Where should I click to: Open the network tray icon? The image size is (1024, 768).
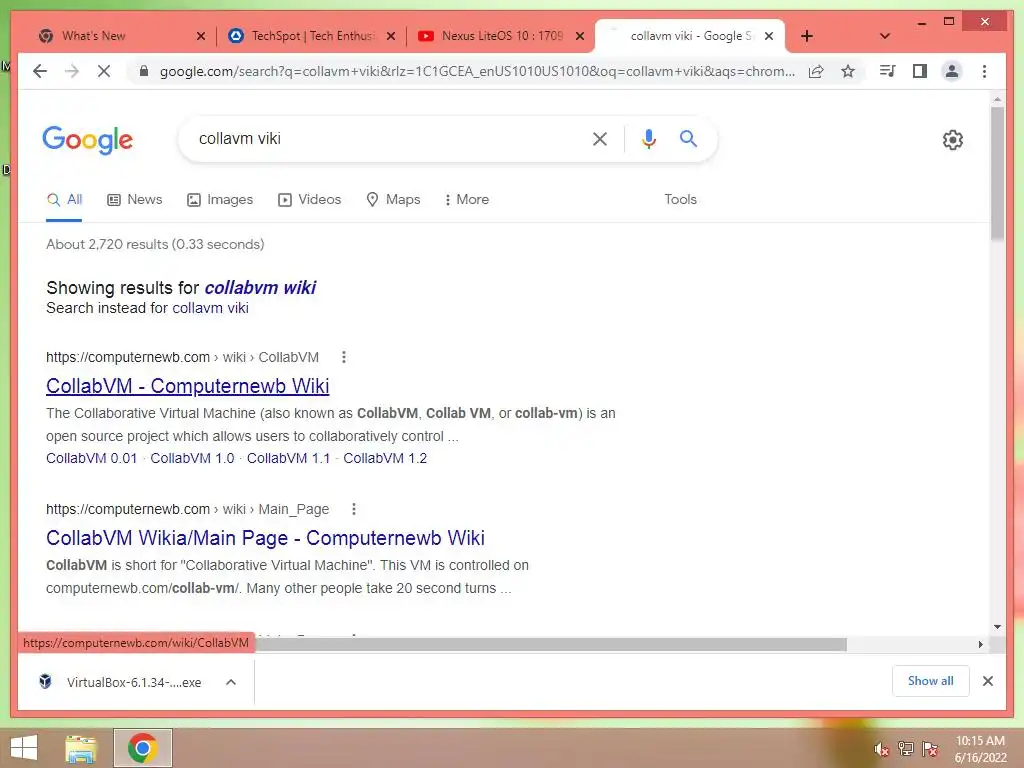coord(906,749)
